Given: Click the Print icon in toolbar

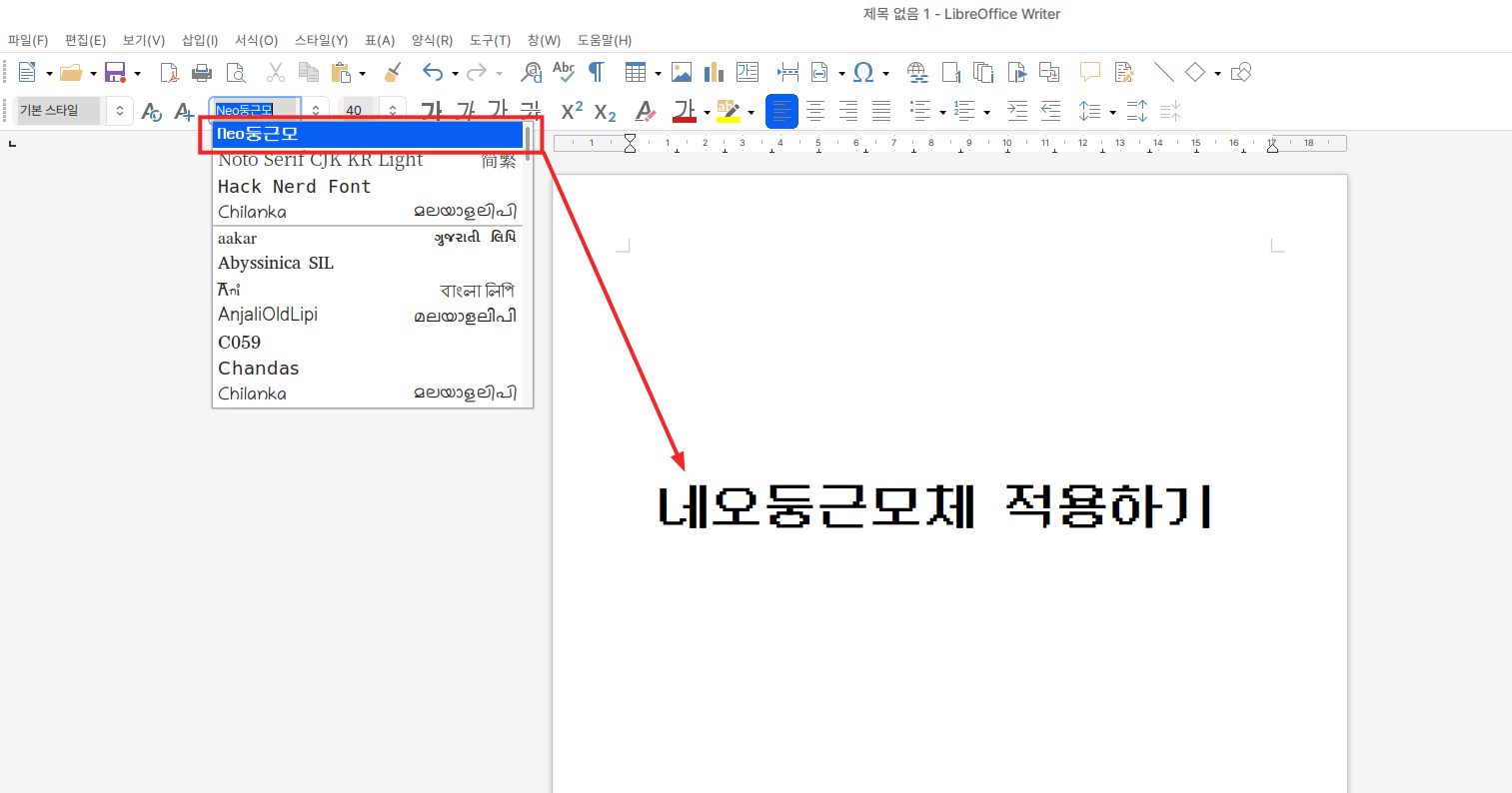Looking at the screenshot, I should [202, 72].
